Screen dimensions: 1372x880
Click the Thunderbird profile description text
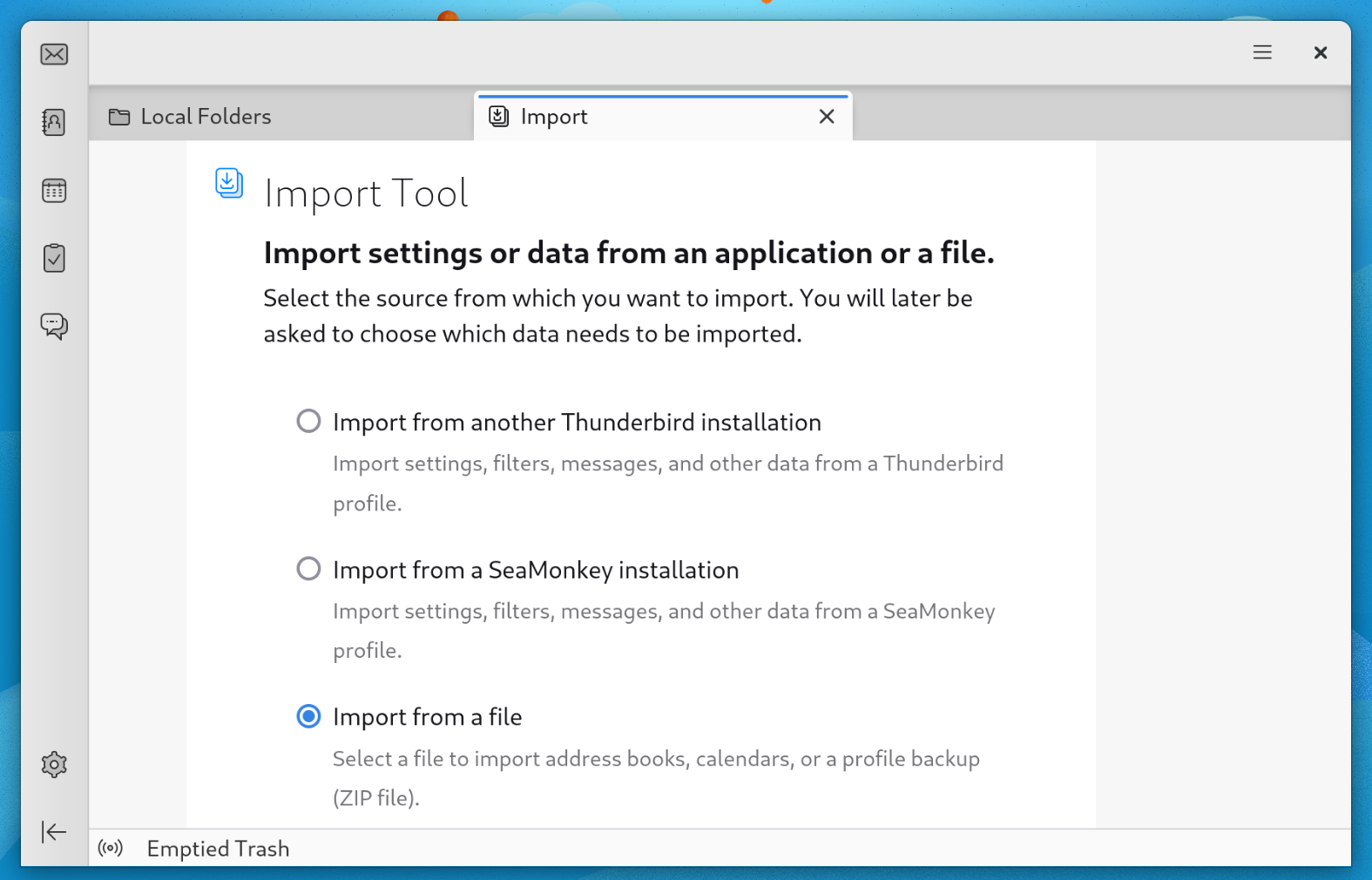point(668,484)
